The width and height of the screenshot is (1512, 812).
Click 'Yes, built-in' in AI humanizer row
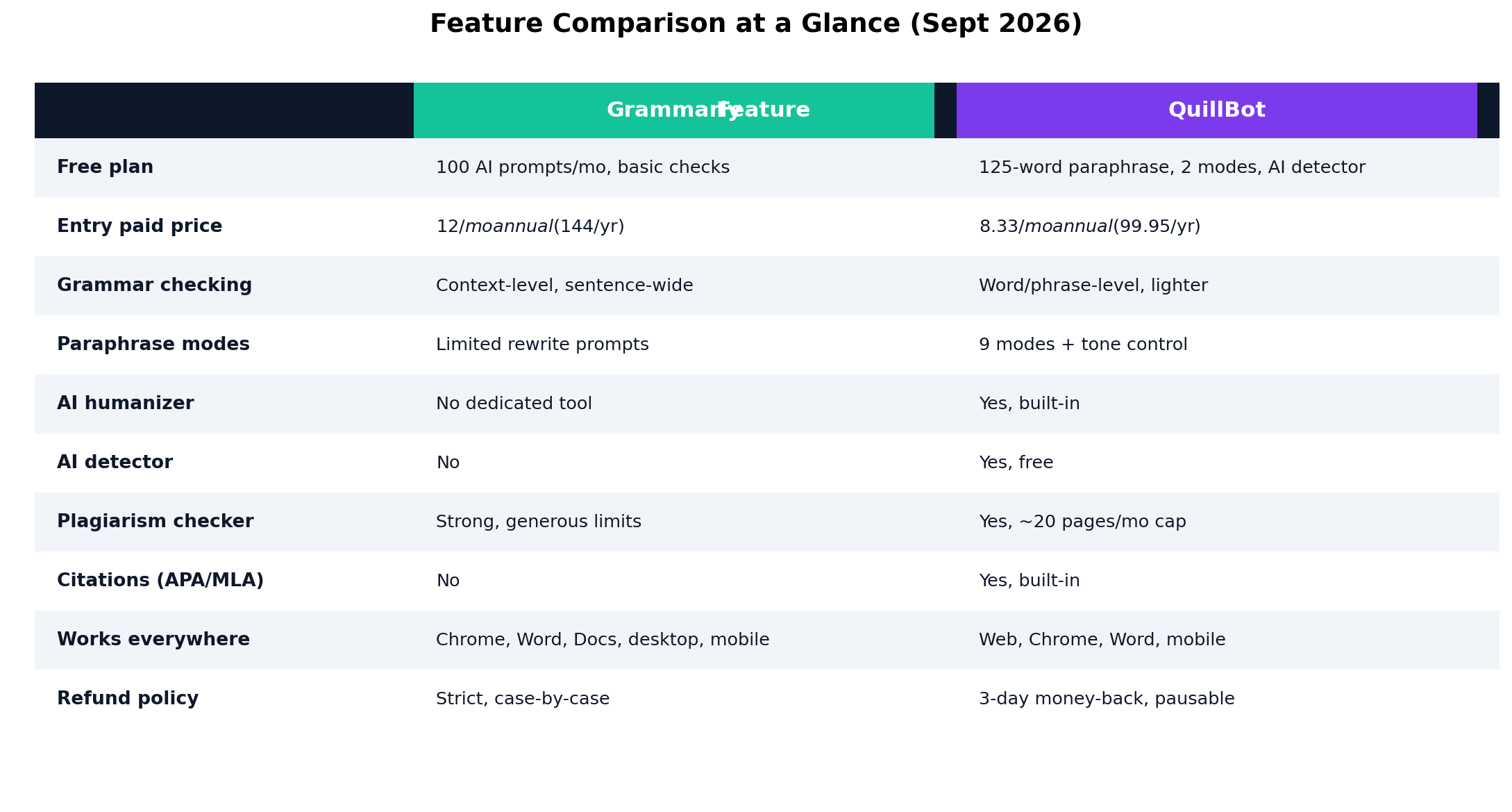pyautogui.click(x=1030, y=404)
